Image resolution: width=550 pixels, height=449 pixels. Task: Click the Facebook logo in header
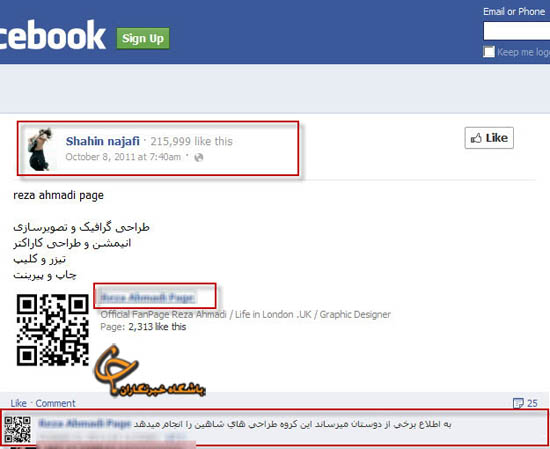point(53,35)
